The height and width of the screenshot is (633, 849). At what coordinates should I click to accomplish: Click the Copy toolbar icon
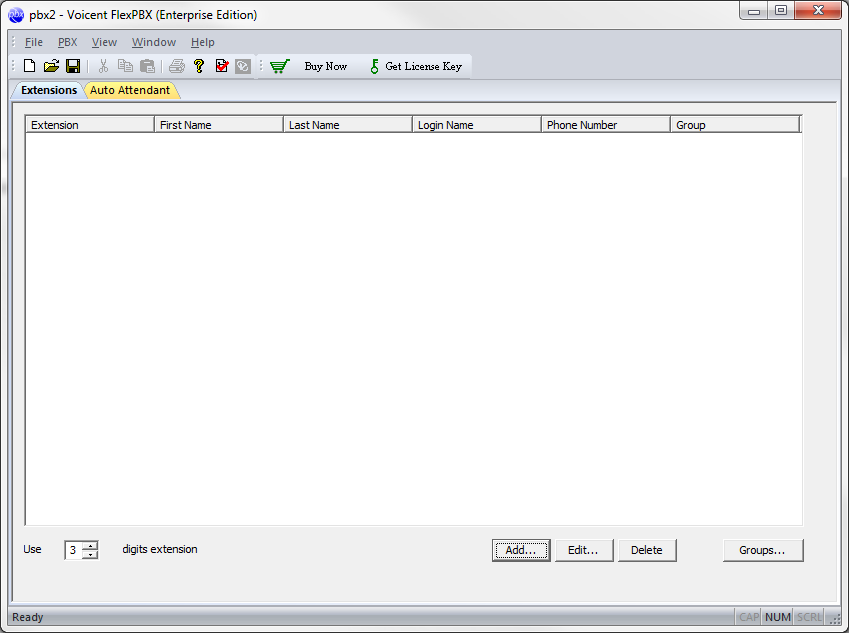pos(125,66)
